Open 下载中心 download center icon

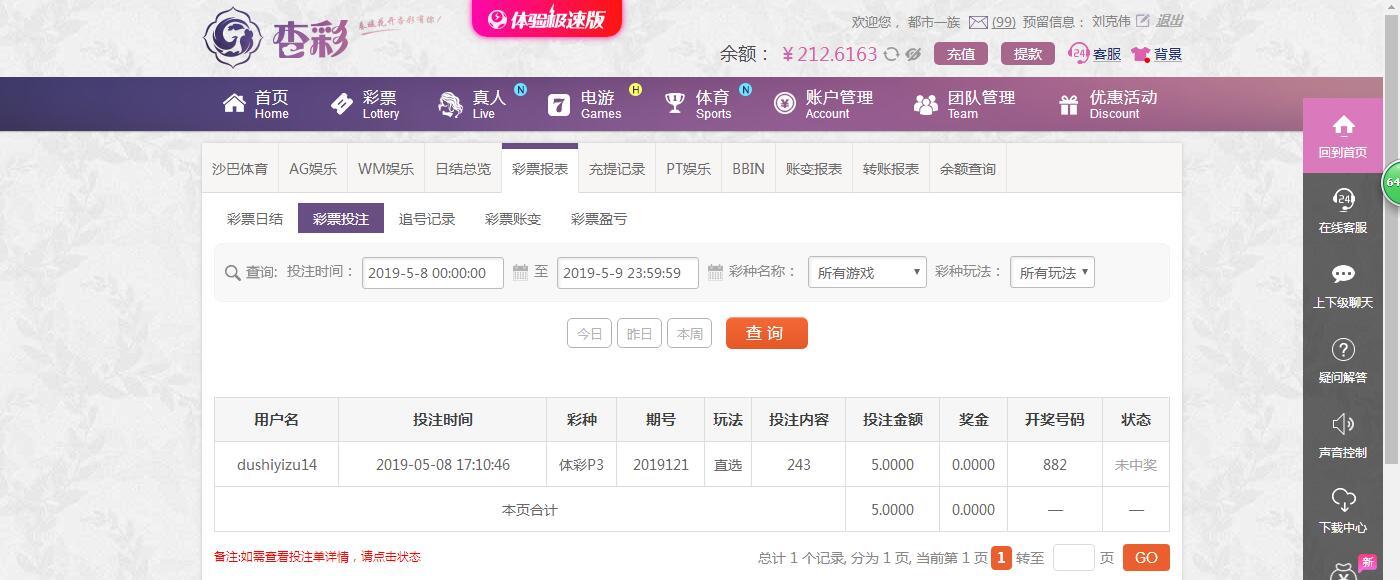click(x=1343, y=500)
